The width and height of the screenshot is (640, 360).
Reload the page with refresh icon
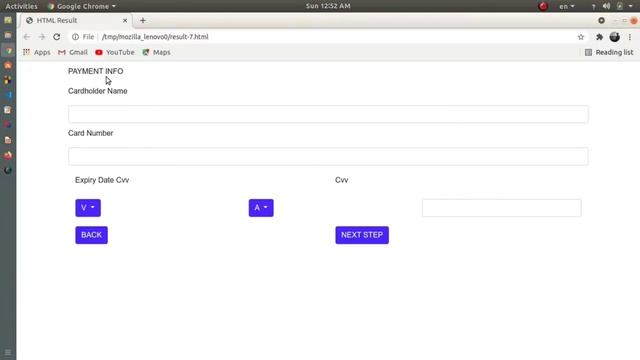tap(57, 37)
